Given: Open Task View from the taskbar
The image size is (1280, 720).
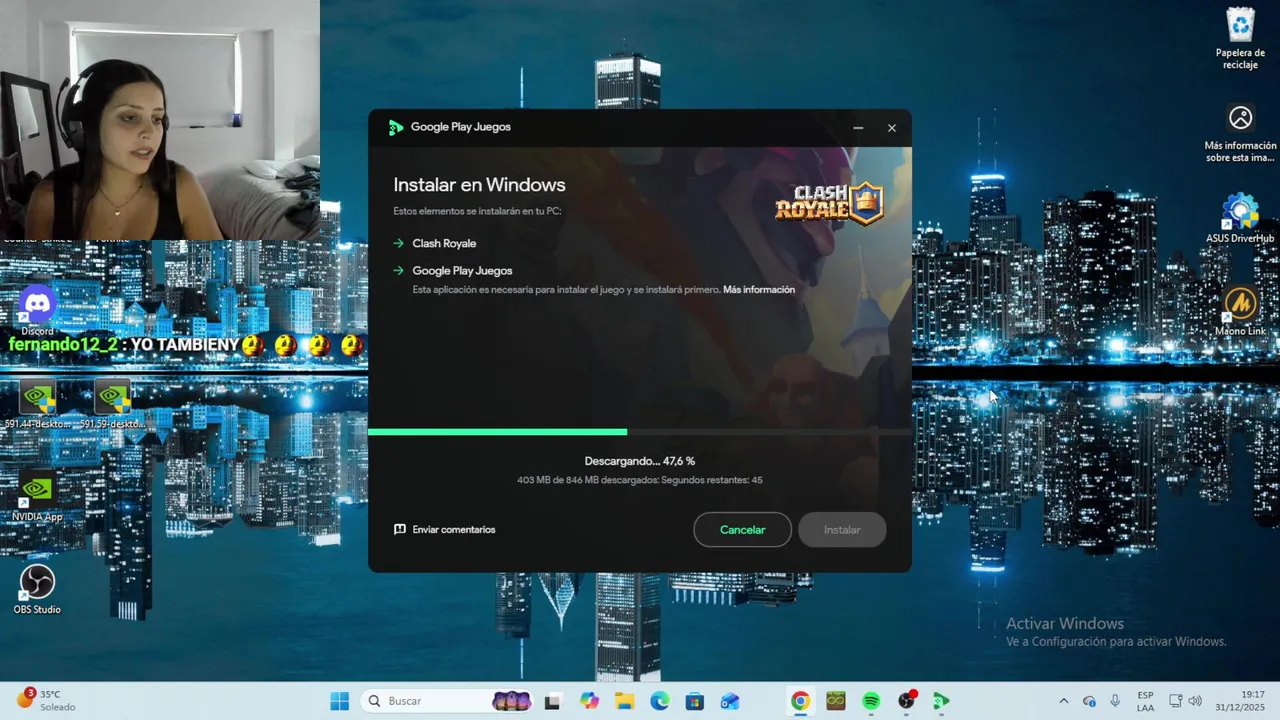Looking at the screenshot, I should 552,701.
